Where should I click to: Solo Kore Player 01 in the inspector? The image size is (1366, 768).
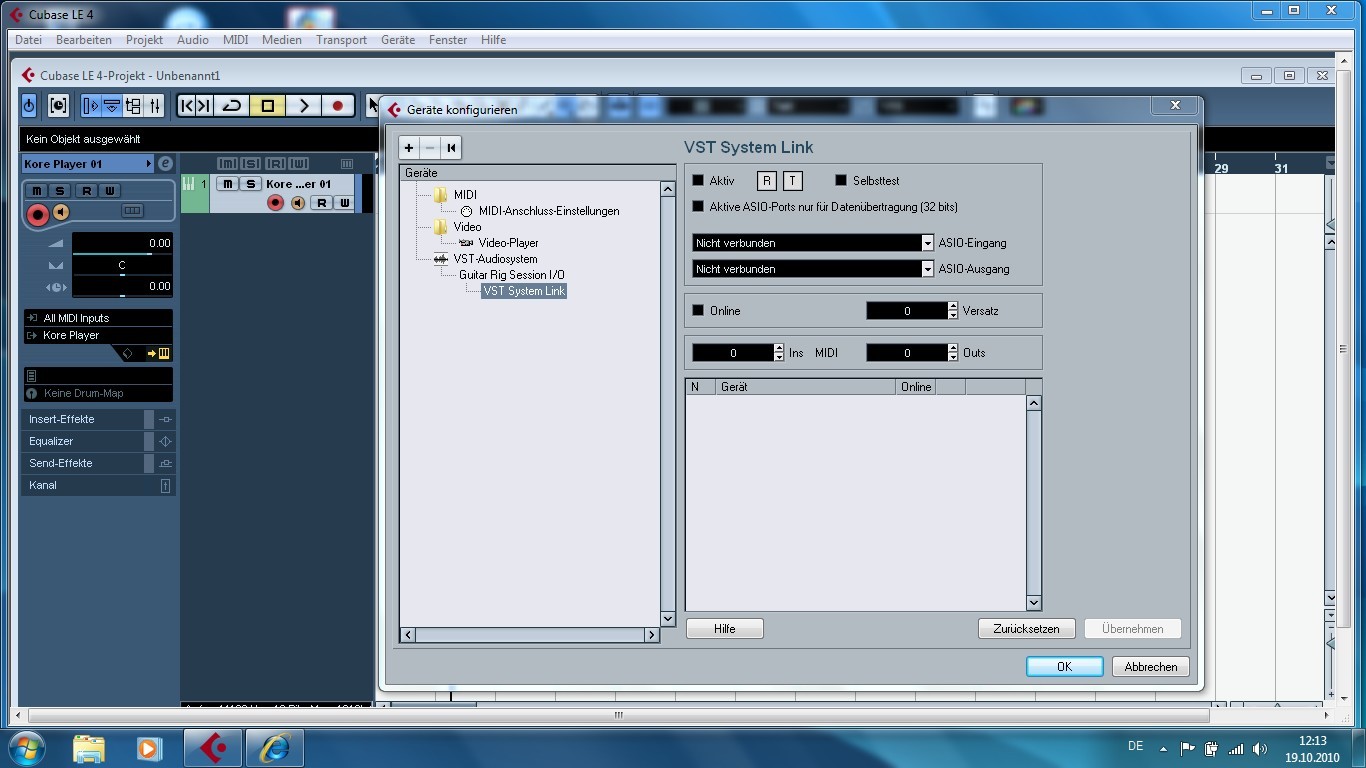tap(59, 190)
